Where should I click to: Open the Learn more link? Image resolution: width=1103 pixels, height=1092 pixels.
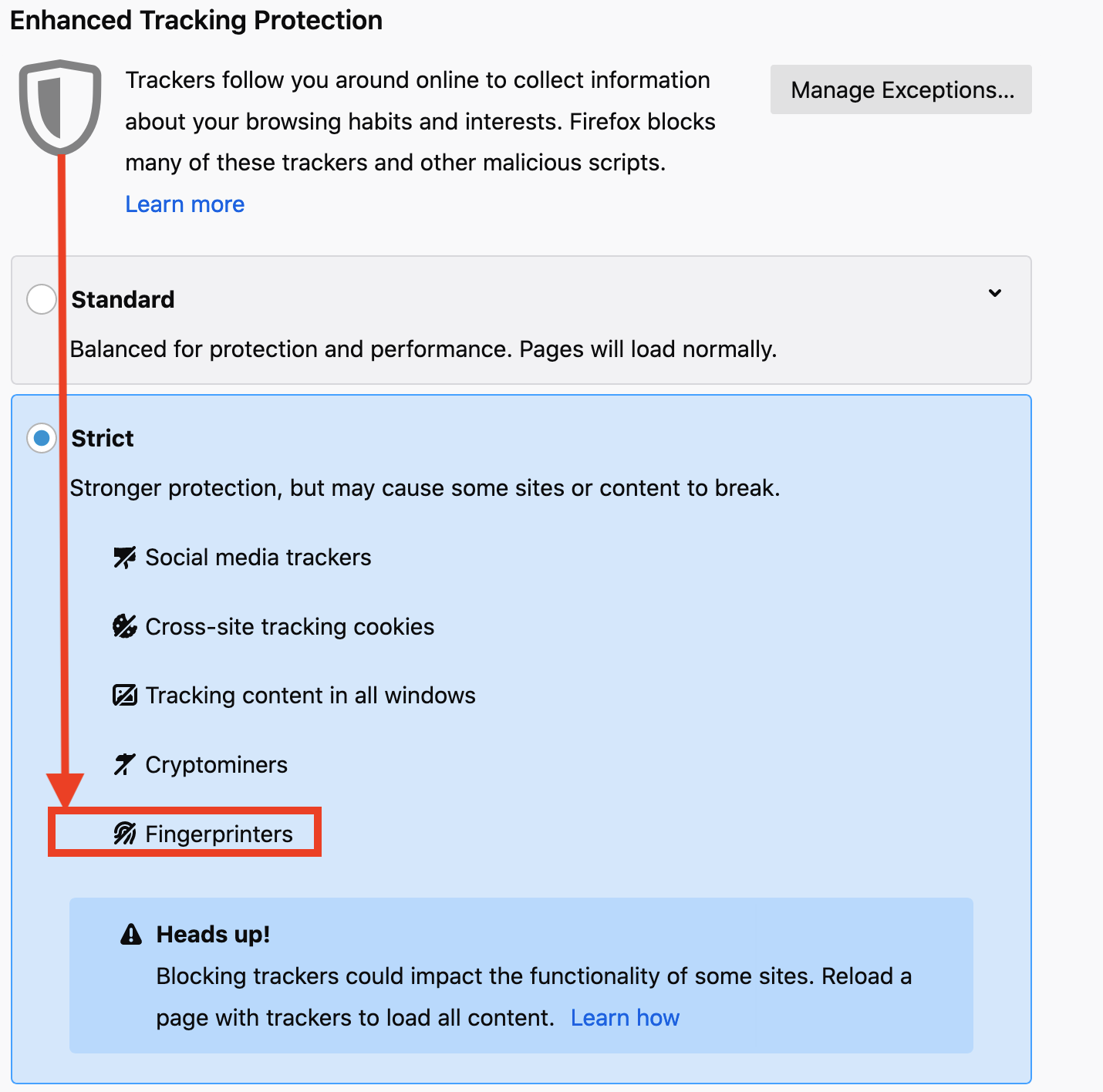pos(184,204)
